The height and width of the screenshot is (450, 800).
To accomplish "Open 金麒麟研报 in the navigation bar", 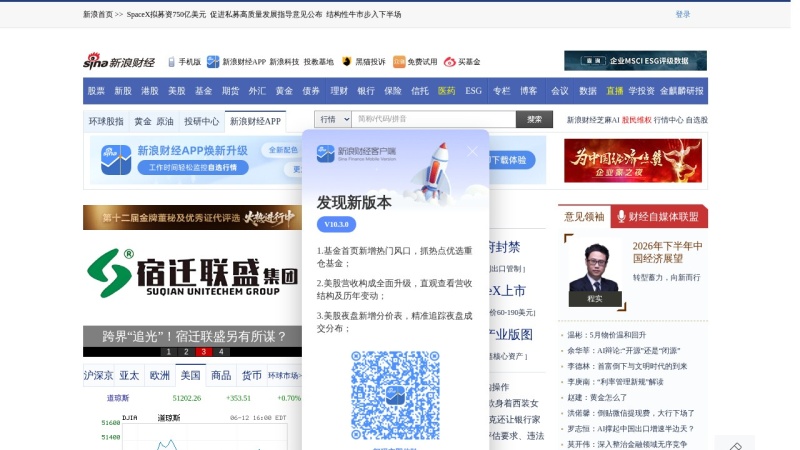I will click(682, 91).
